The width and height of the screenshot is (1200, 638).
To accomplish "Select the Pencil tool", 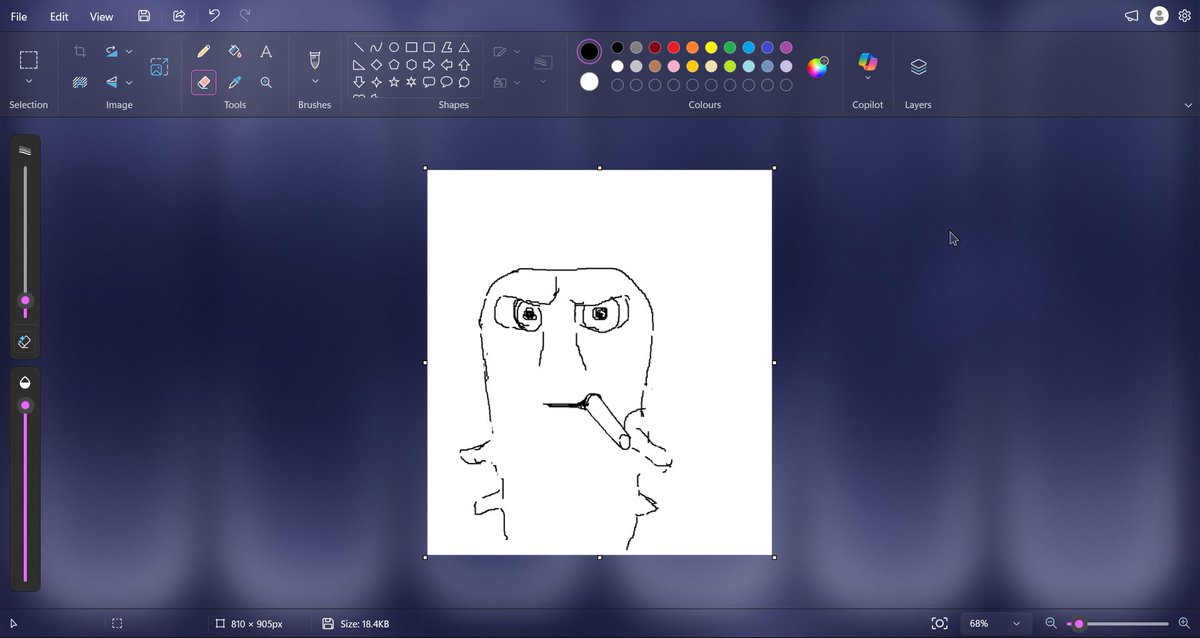I will [204, 51].
